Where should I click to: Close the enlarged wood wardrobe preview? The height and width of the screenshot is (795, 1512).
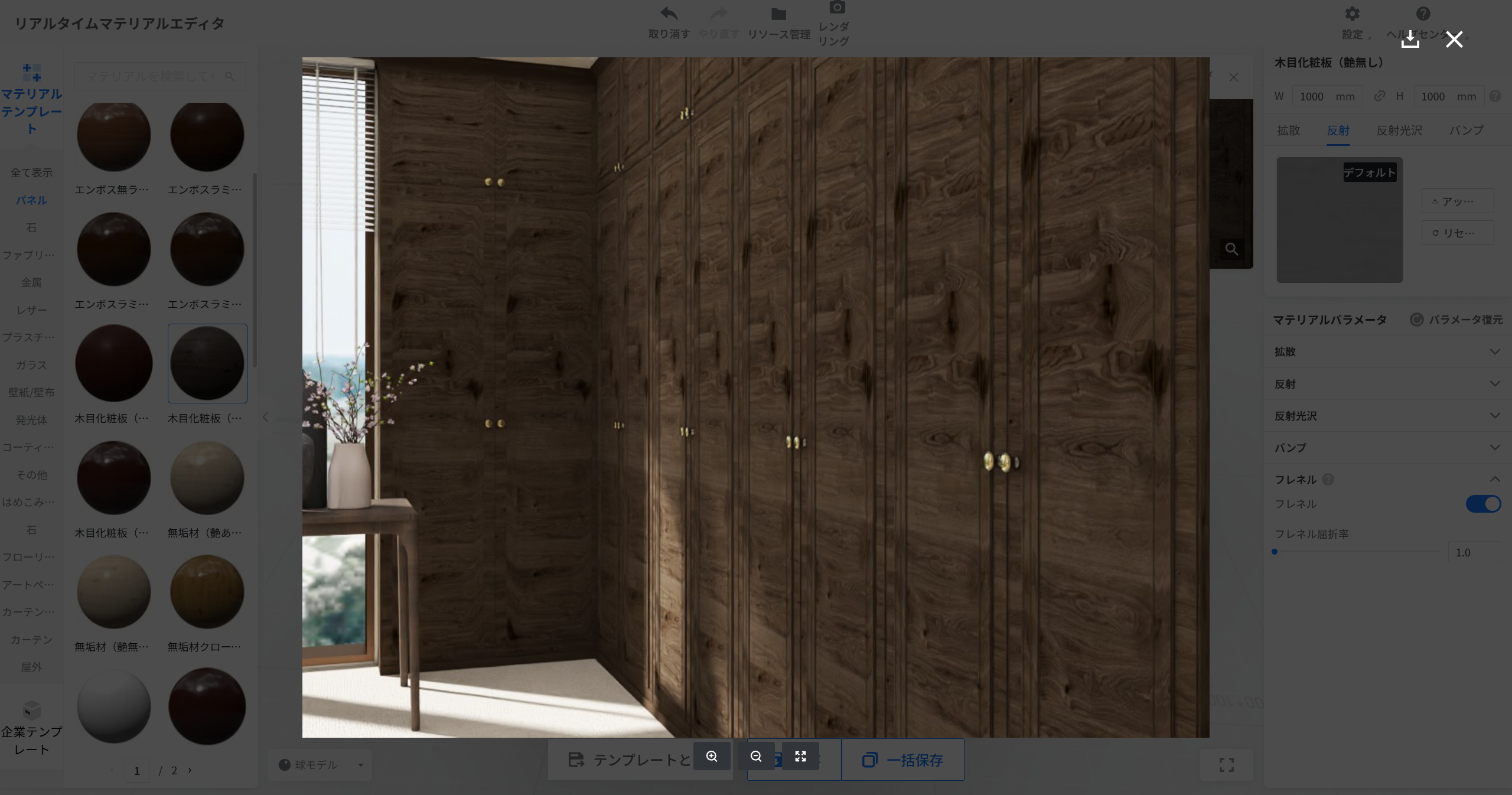pyautogui.click(x=1454, y=40)
